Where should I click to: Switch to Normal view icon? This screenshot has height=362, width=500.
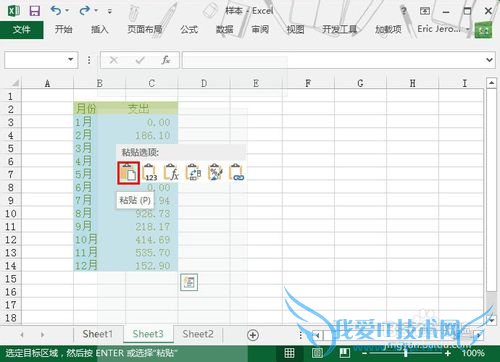point(289,353)
